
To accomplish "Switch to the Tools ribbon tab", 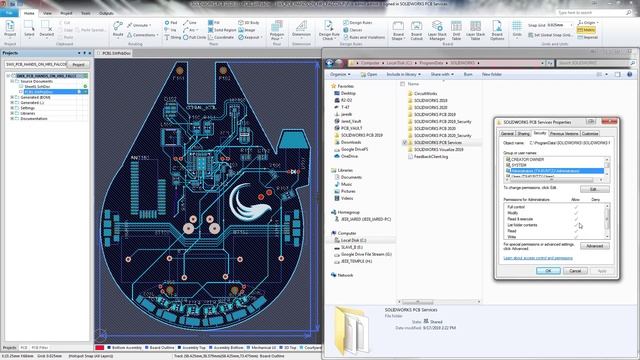I will pos(85,13).
